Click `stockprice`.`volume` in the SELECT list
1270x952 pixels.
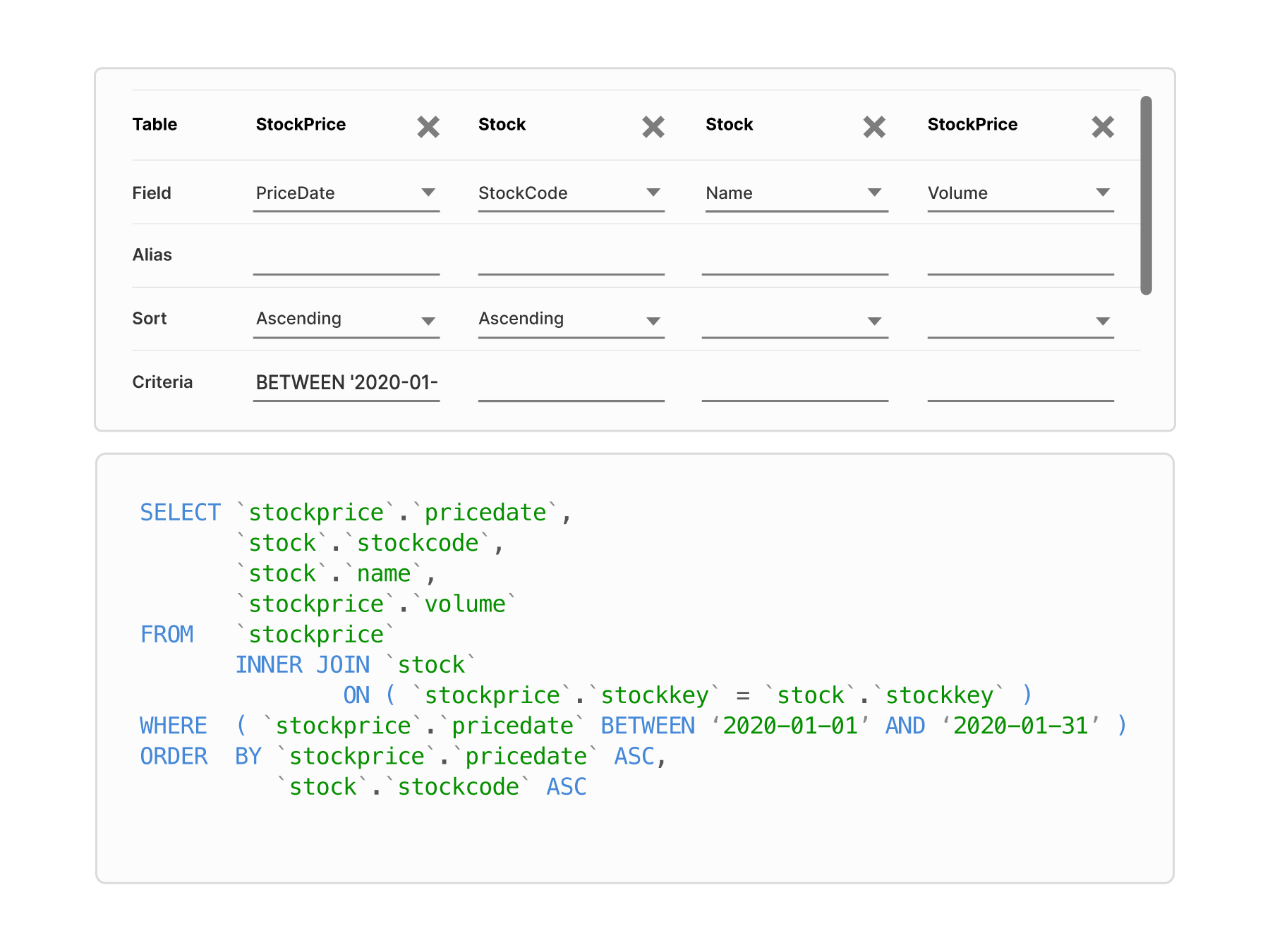377,604
